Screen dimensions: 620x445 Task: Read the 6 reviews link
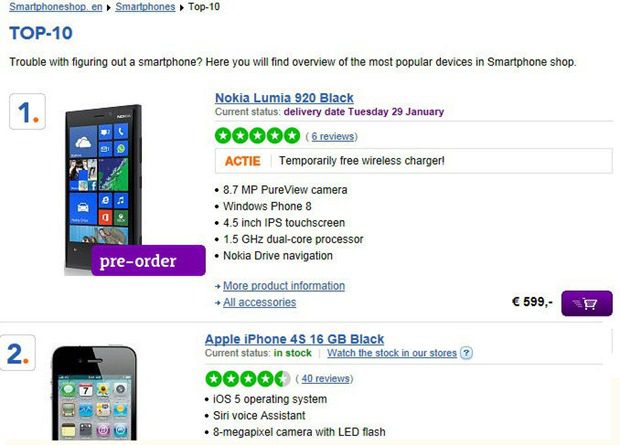[x=333, y=136]
